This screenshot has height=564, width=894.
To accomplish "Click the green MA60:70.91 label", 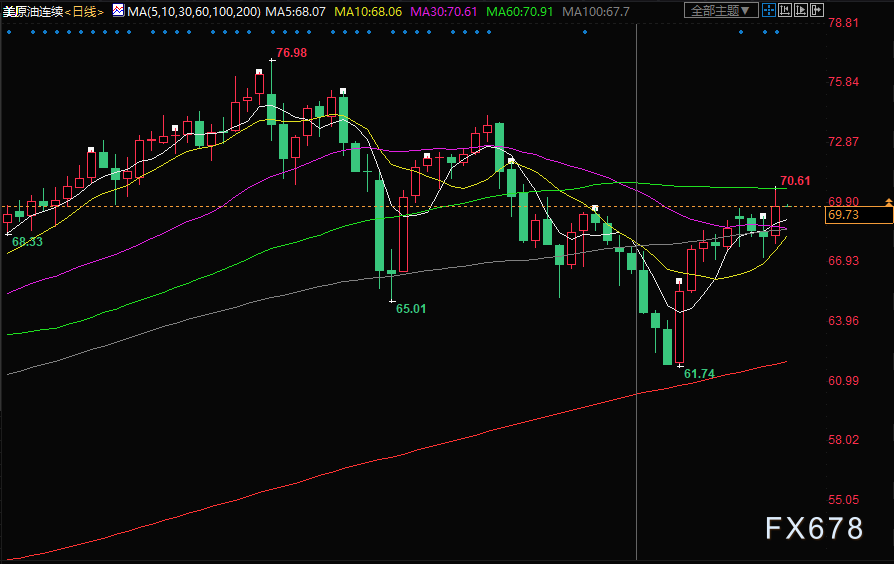I will tap(519, 11).
